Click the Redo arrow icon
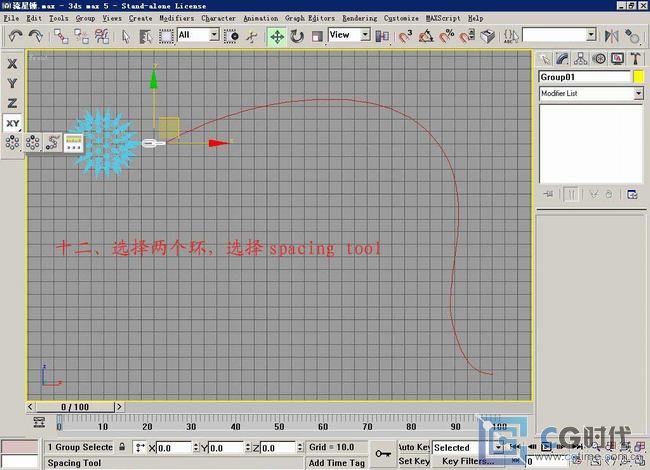 tap(36, 36)
